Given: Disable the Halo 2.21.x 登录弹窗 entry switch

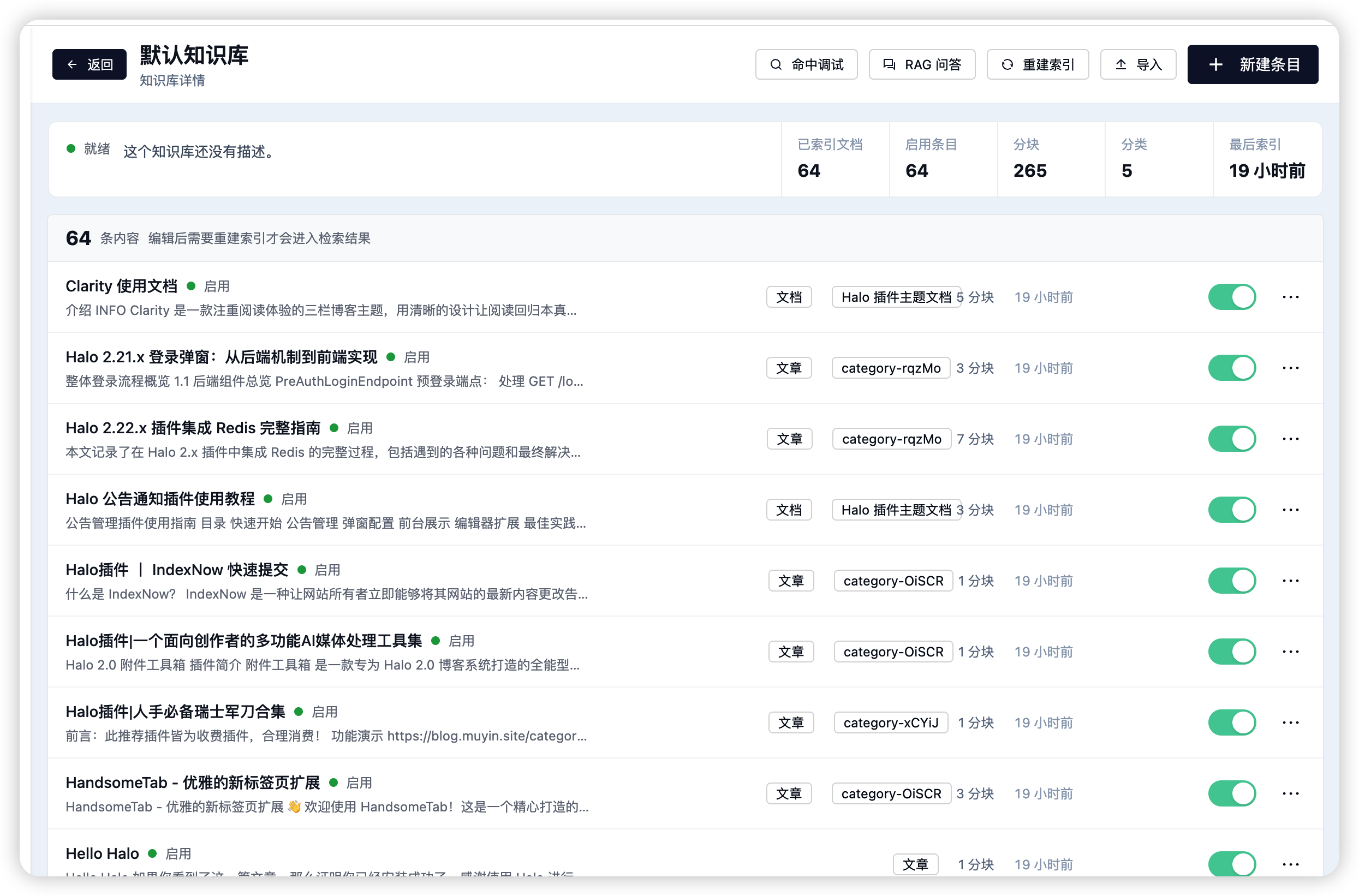Looking at the screenshot, I should click(1231, 368).
